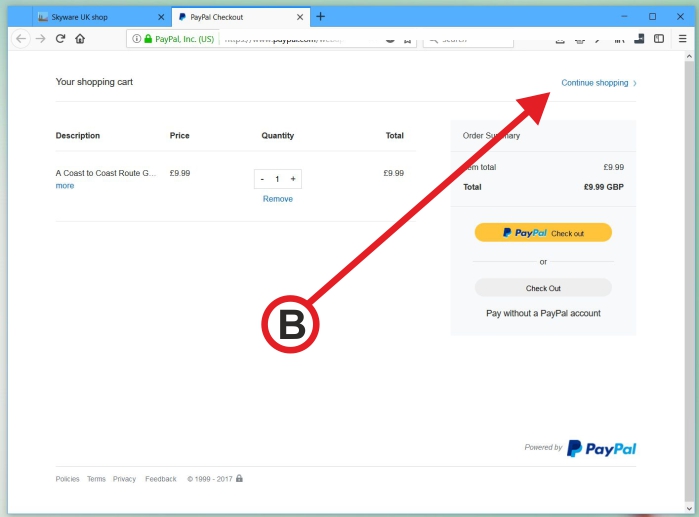Click the Total £9.99 GBP value
Image resolution: width=699 pixels, height=517 pixels.
tap(604, 187)
